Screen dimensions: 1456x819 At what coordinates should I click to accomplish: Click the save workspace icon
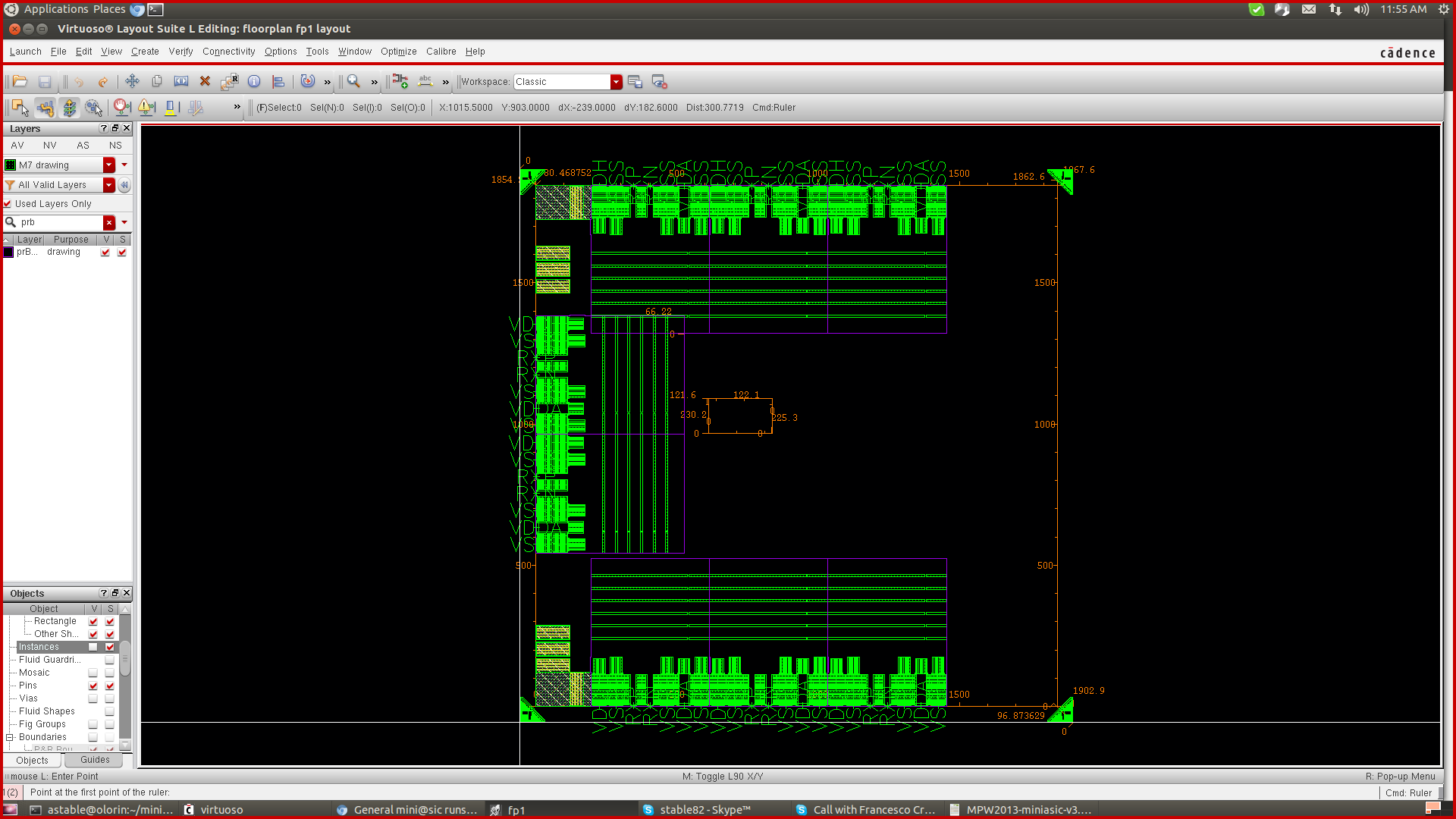coord(635,81)
